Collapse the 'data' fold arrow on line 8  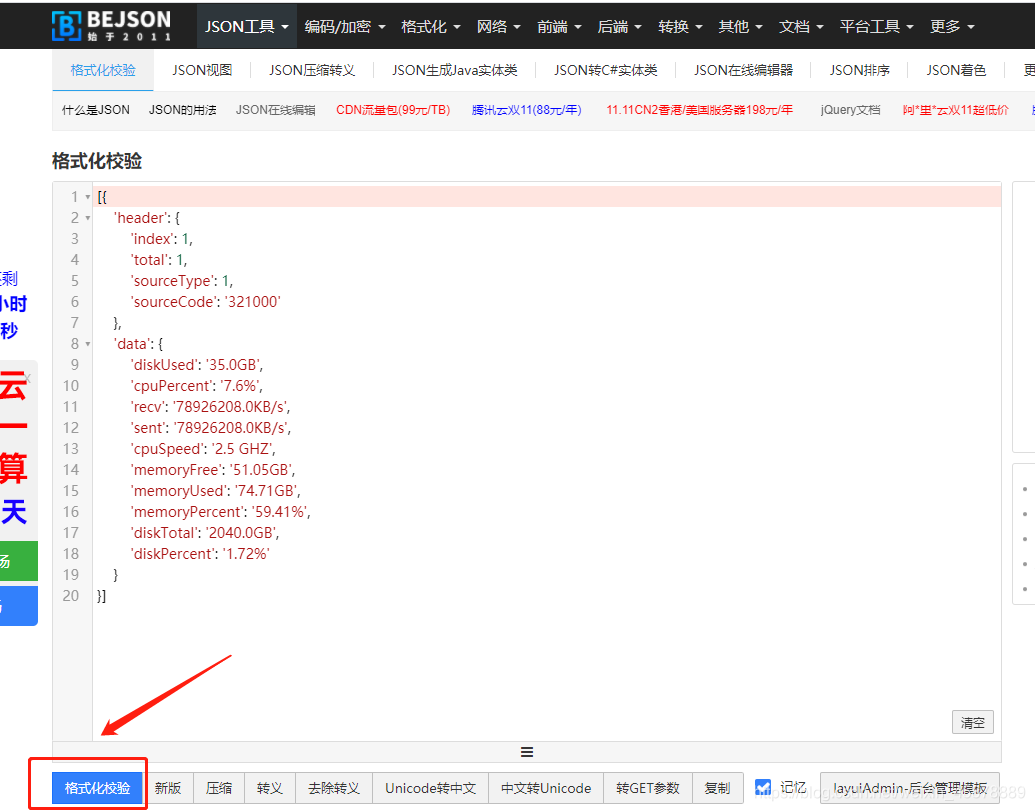click(88, 344)
